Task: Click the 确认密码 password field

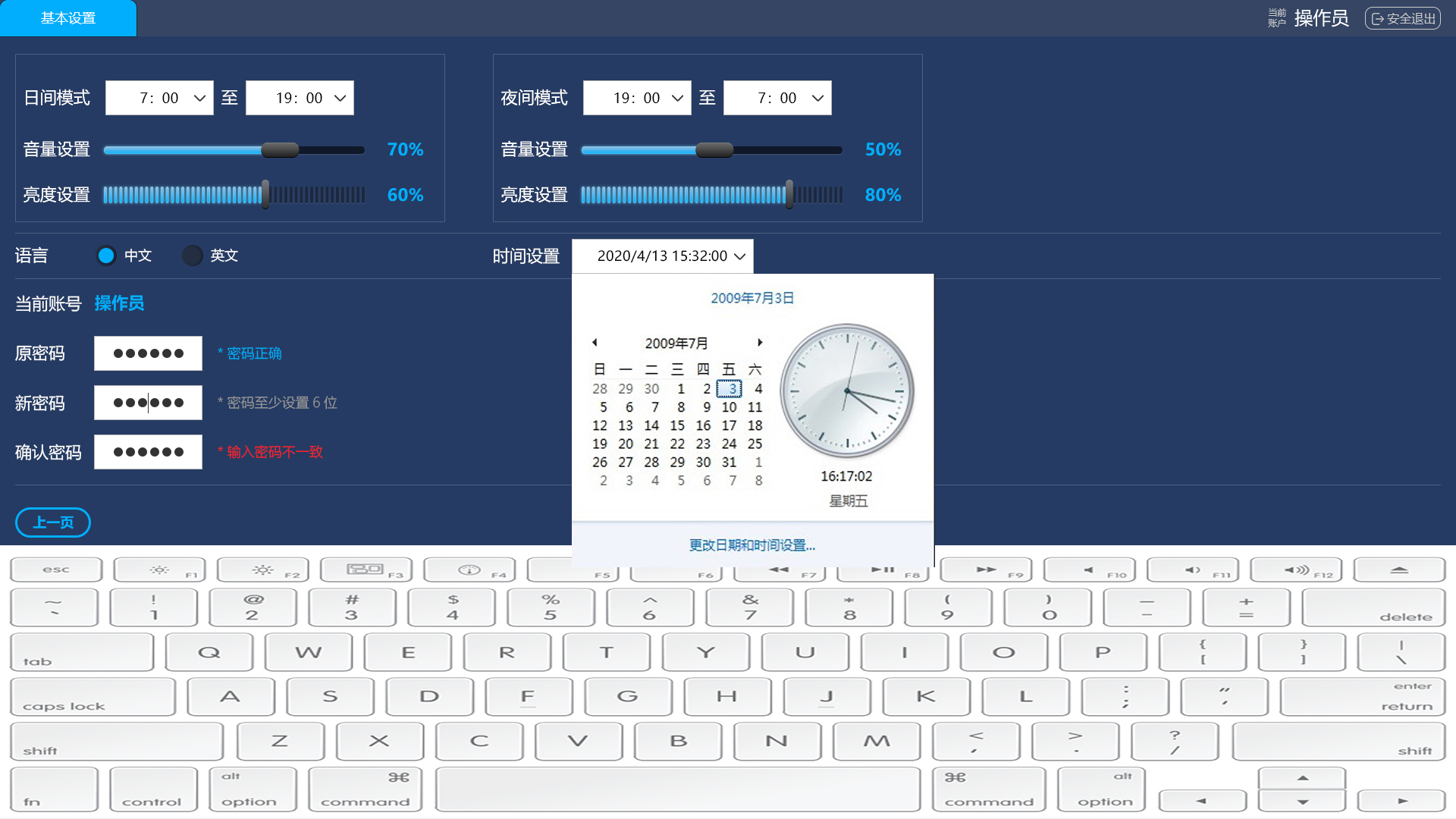Action: click(148, 452)
